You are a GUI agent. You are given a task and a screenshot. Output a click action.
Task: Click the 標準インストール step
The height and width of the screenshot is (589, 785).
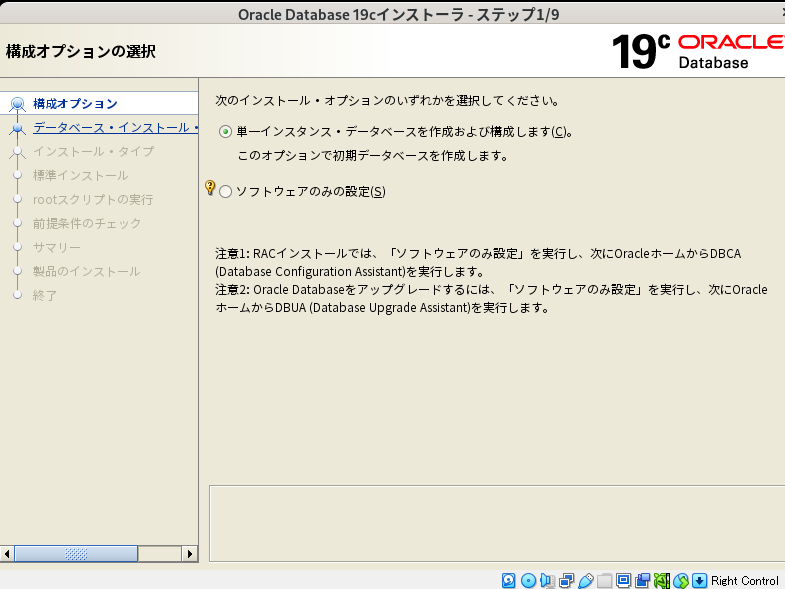point(81,175)
